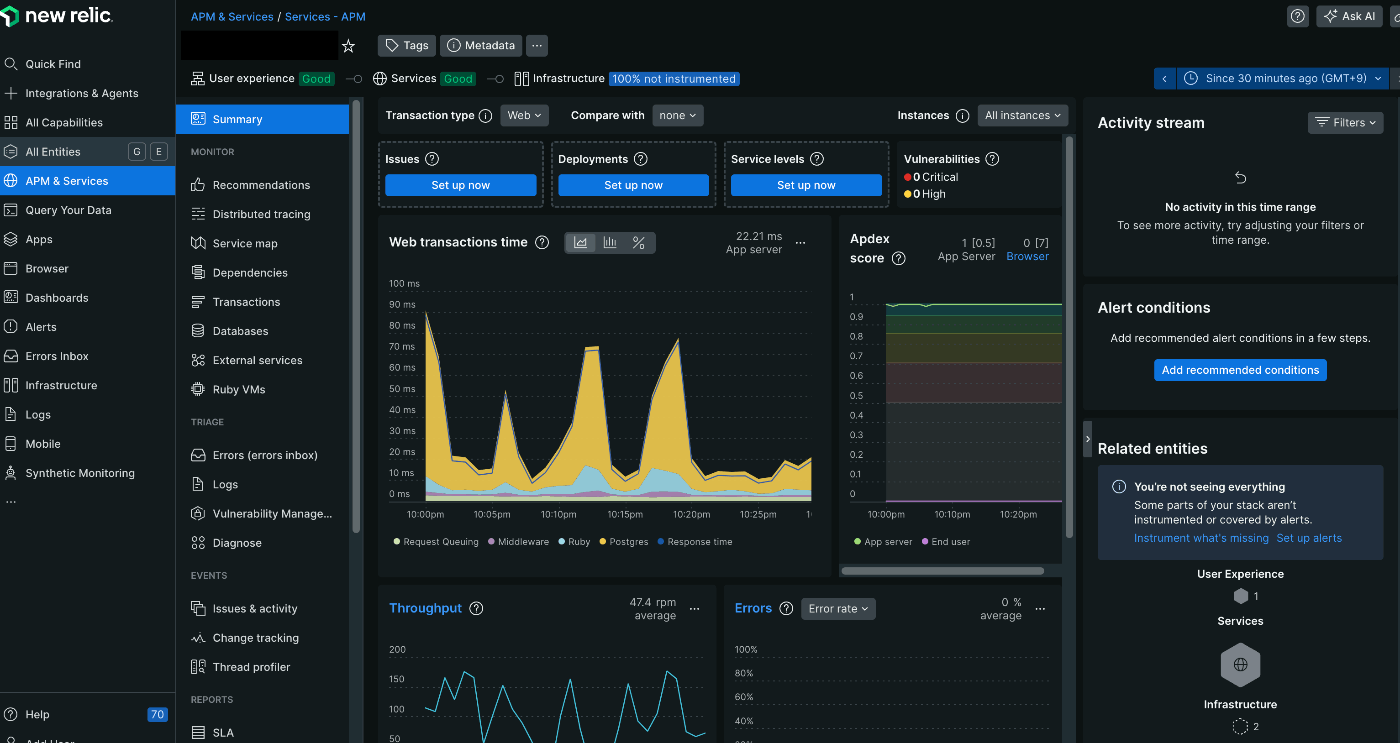Select APM & Services in left nav
The width and height of the screenshot is (1400, 743).
[87, 181]
